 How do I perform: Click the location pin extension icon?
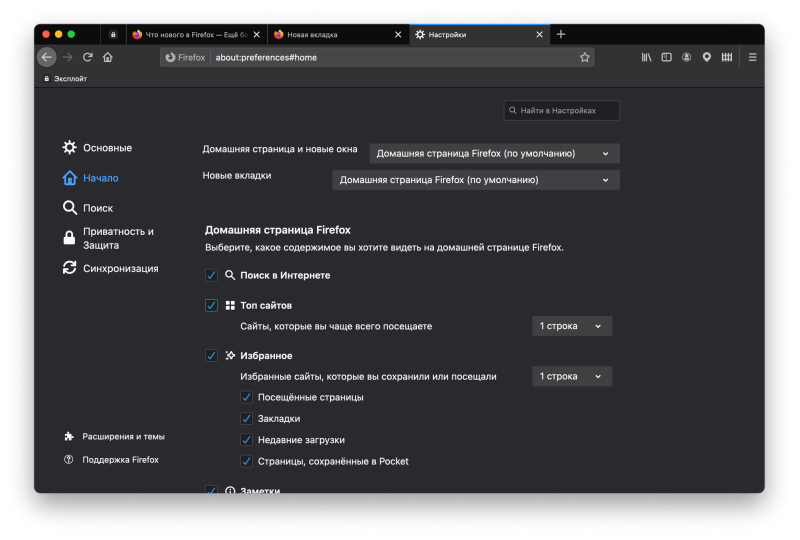point(707,57)
